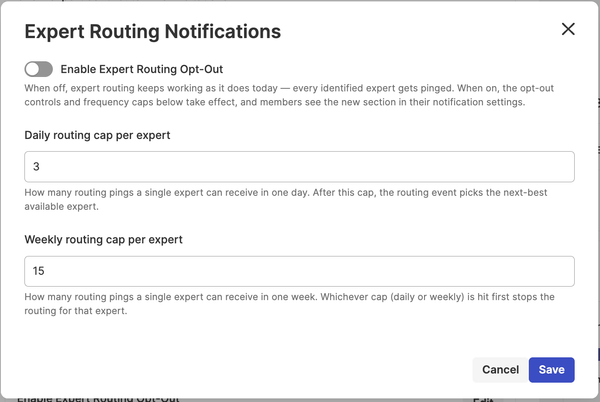
Task: Click the daily cap help text
Action: click(x=286, y=199)
